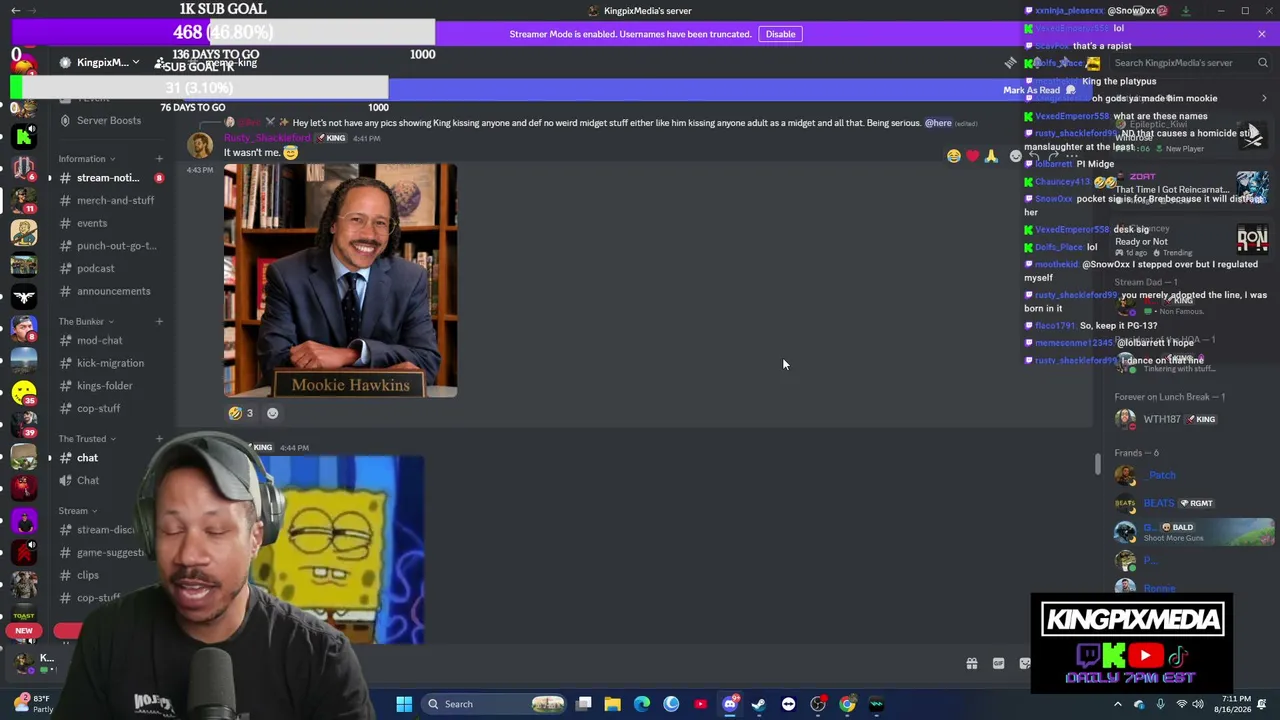This screenshot has height=720, width=1280.
Task: Collapse the Information category
Action: pyautogui.click(x=86, y=159)
